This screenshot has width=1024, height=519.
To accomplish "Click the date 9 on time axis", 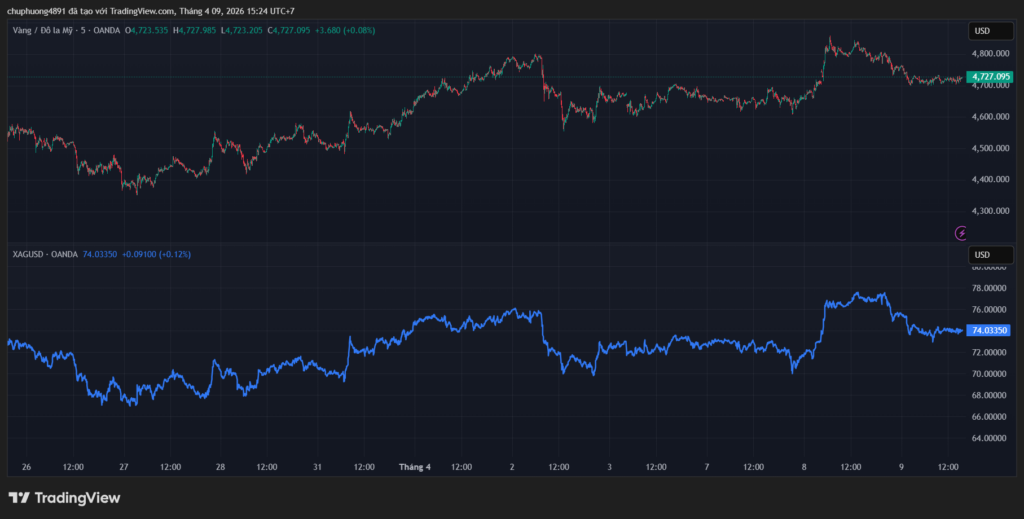I will point(901,467).
